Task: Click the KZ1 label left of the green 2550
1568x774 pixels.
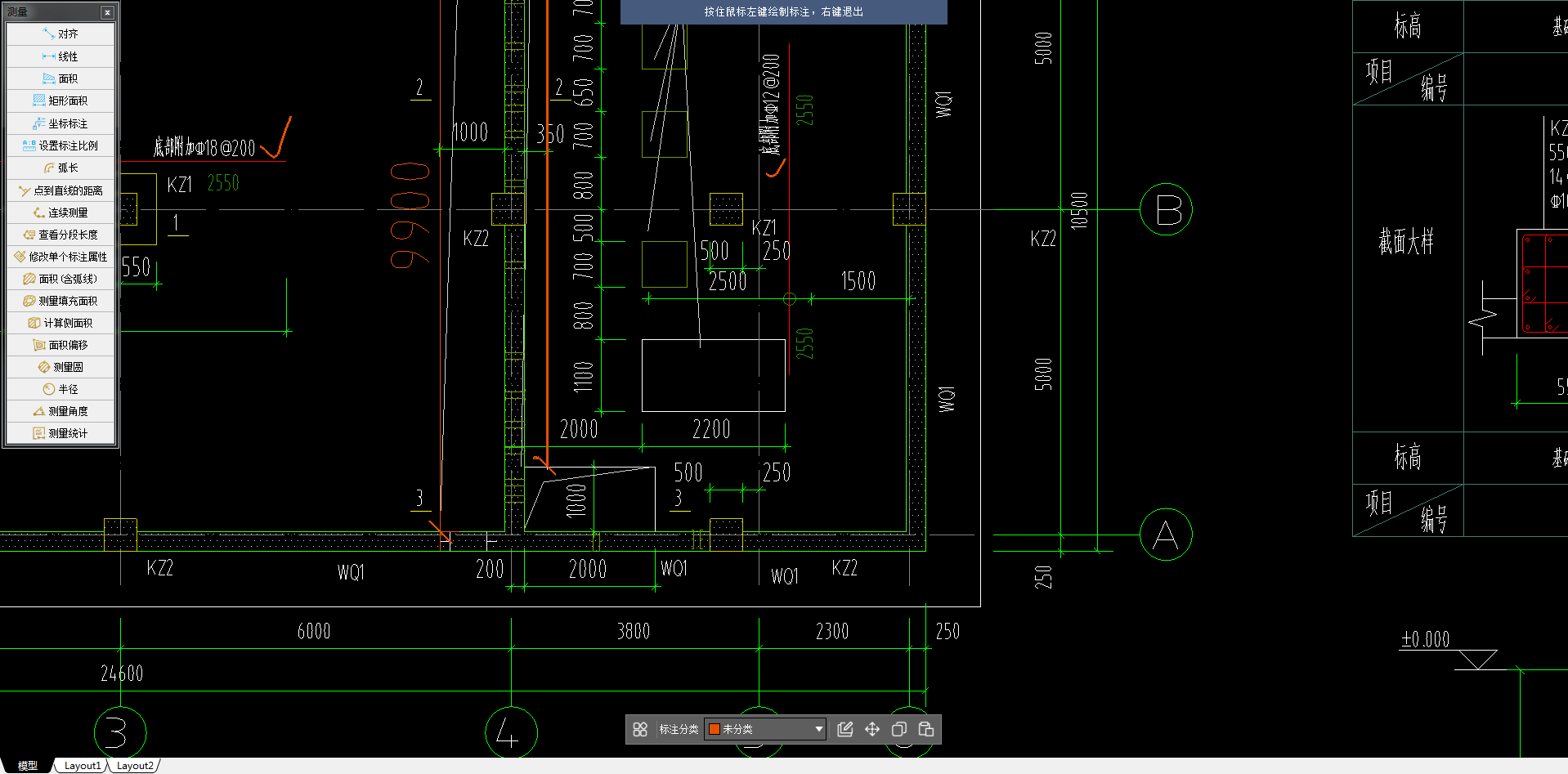Action: pos(180,185)
